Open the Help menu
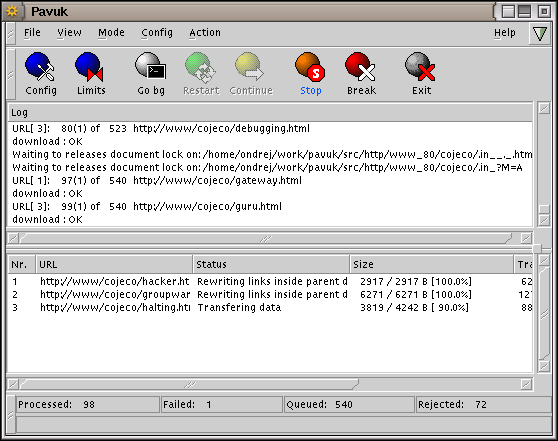Image resolution: width=558 pixels, height=441 pixels. pos(504,33)
